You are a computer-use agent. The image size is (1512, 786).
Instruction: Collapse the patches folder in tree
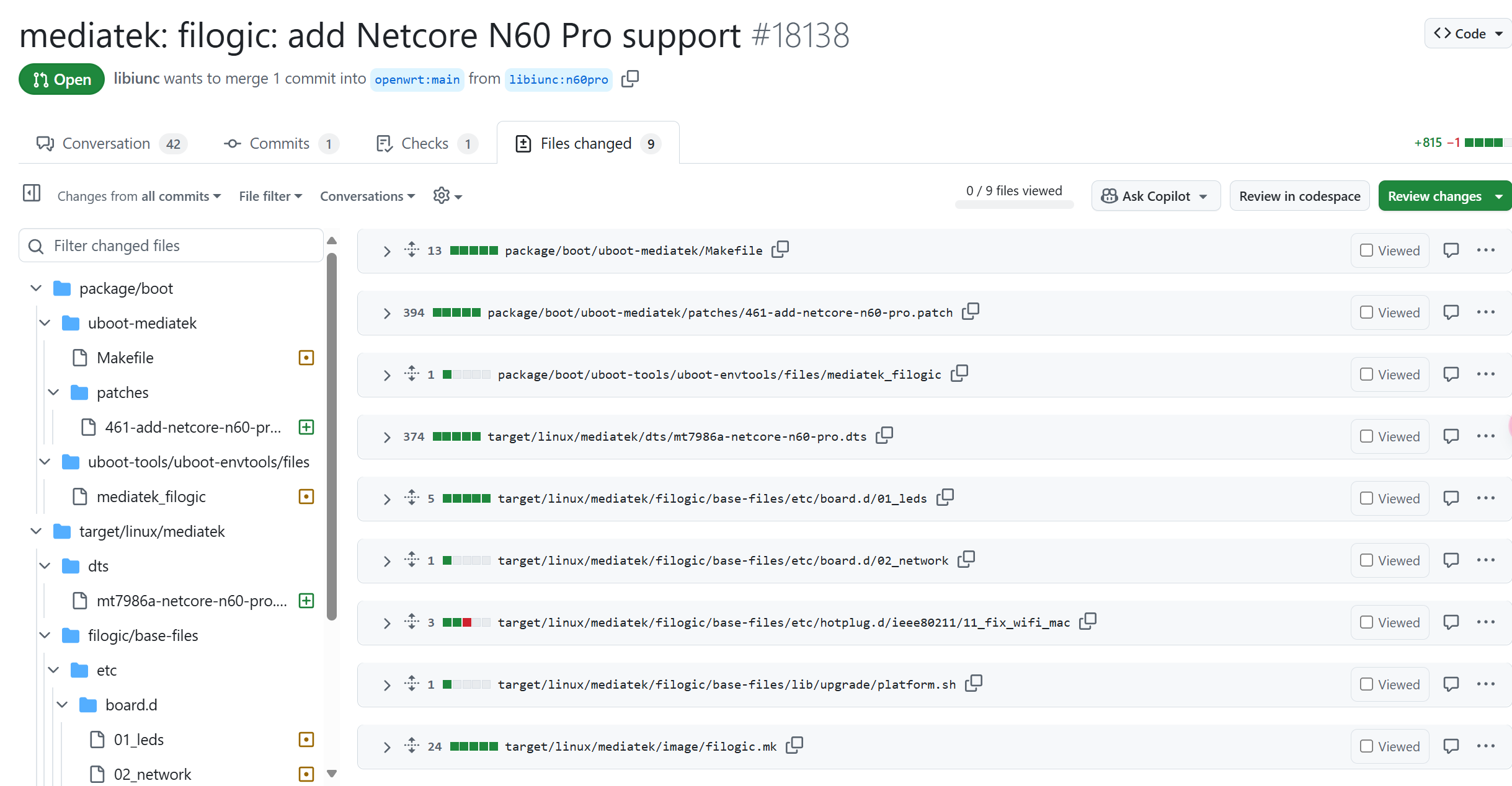pyautogui.click(x=54, y=392)
